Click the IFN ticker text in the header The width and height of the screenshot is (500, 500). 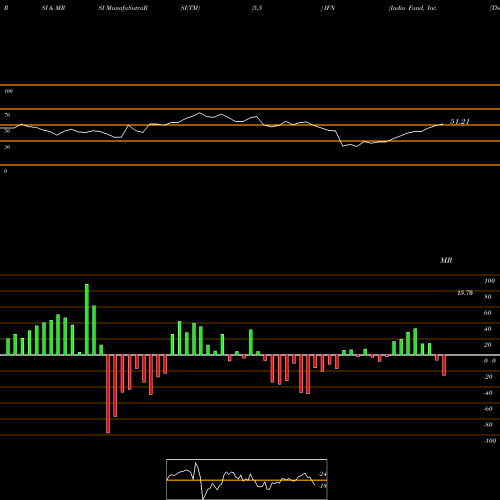click(x=328, y=8)
